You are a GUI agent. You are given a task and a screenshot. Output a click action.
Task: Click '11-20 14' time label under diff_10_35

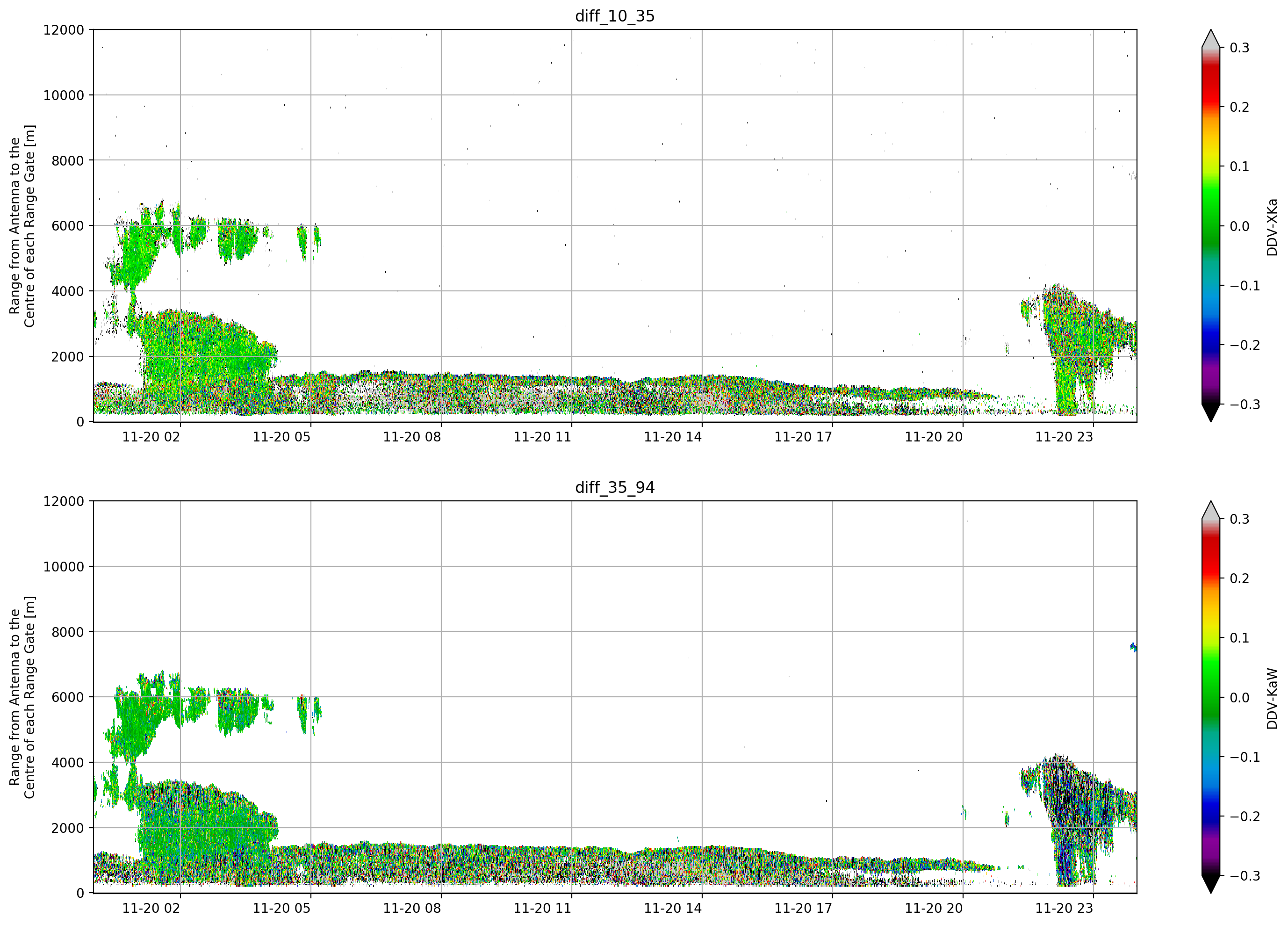(672, 437)
